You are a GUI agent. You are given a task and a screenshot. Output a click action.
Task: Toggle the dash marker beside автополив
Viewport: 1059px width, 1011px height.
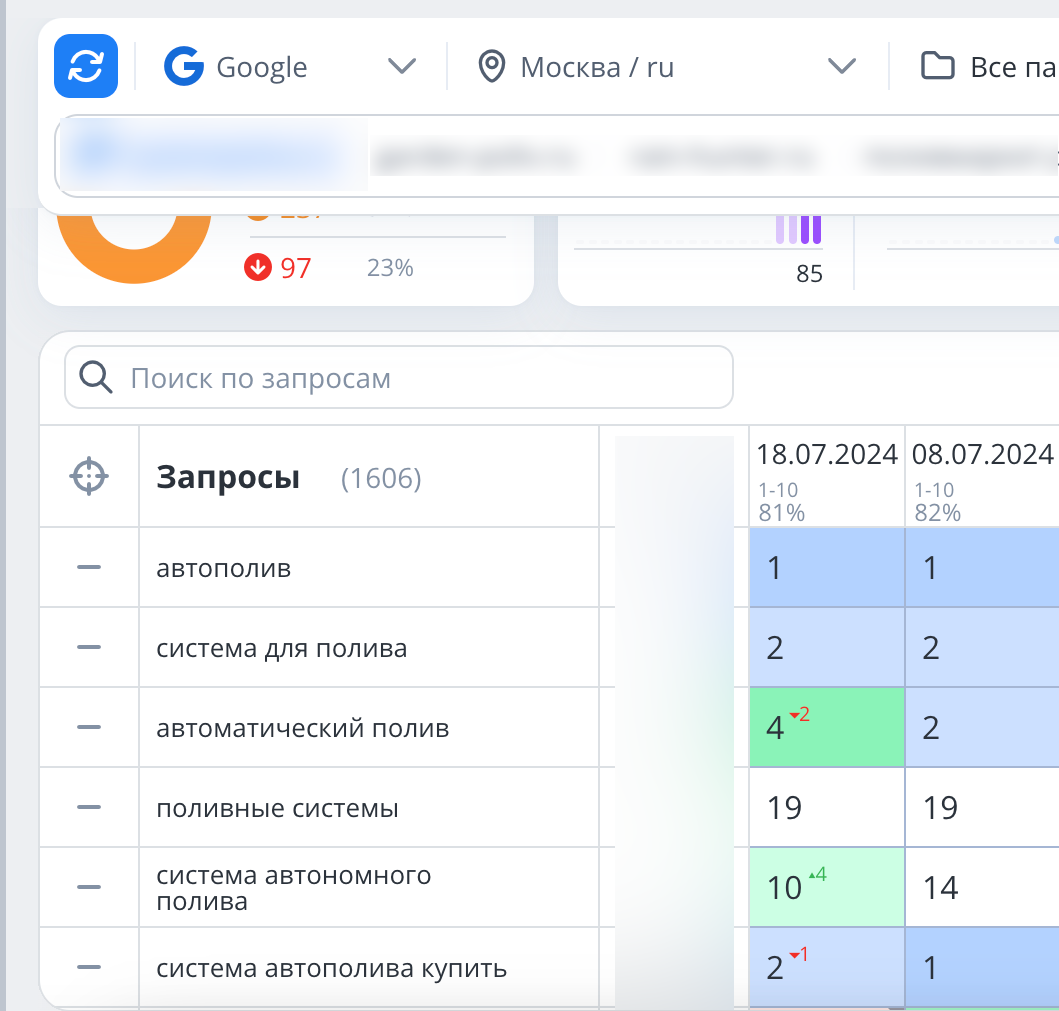pos(89,568)
